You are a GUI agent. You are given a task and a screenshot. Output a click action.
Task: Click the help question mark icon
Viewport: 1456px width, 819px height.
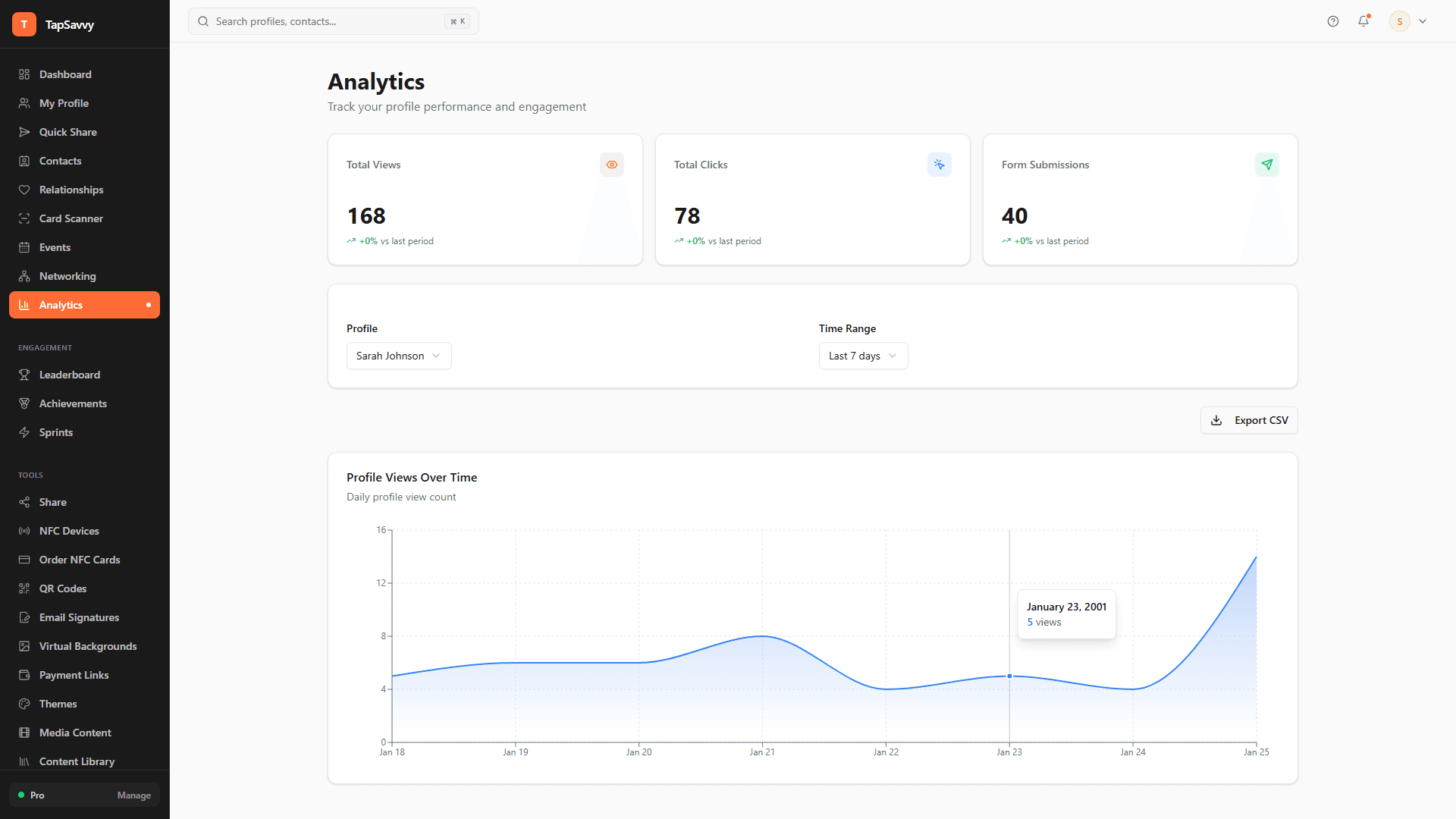(1332, 21)
